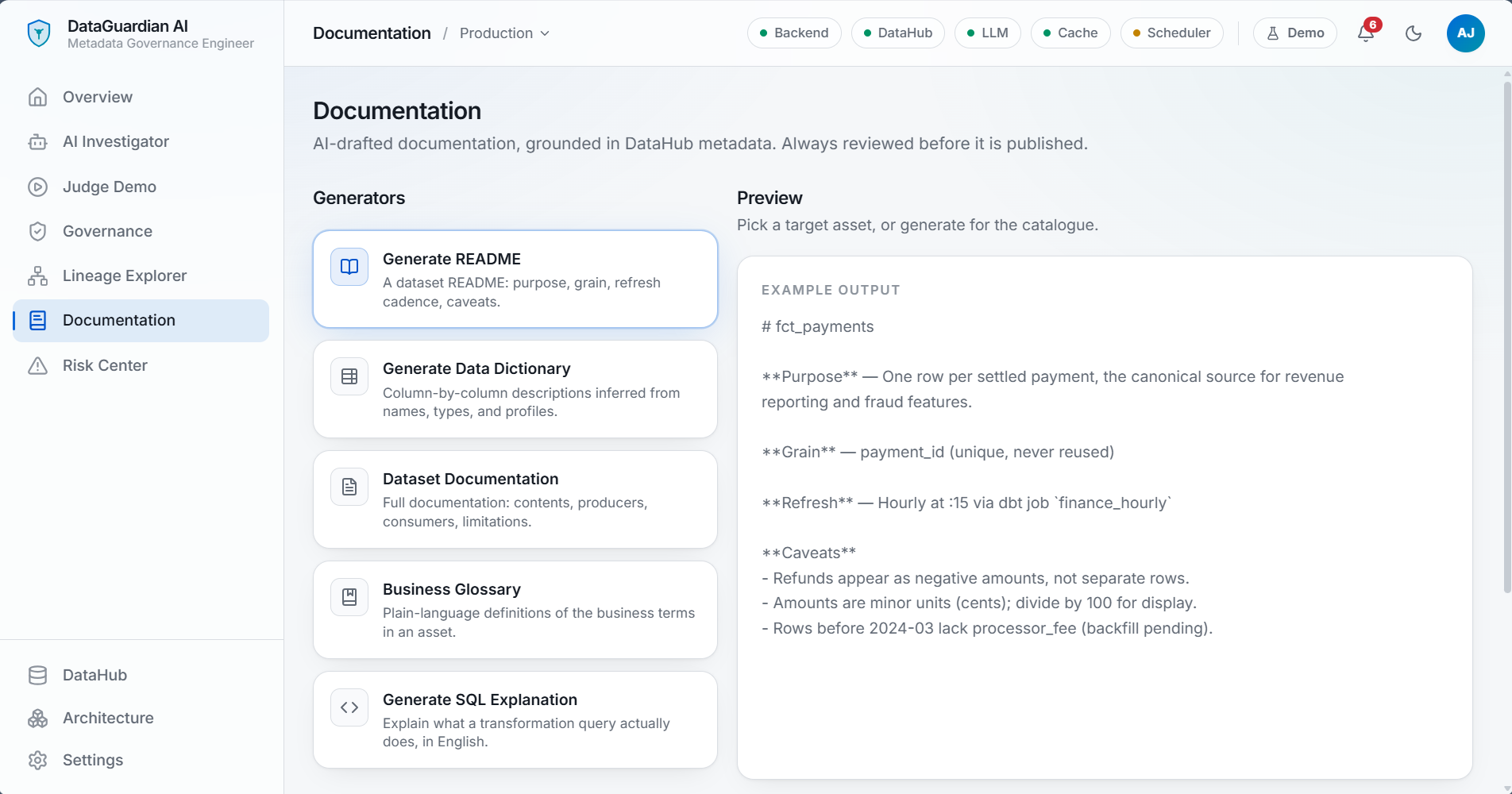Viewport: 1512px width, 794px height.
Task: Click 'Pick a target asset' preview hint
Action: coord(917,225)
